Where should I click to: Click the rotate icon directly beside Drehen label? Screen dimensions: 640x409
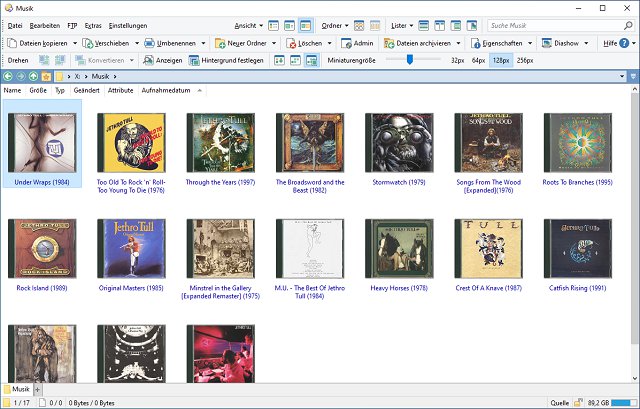point(44,60)
